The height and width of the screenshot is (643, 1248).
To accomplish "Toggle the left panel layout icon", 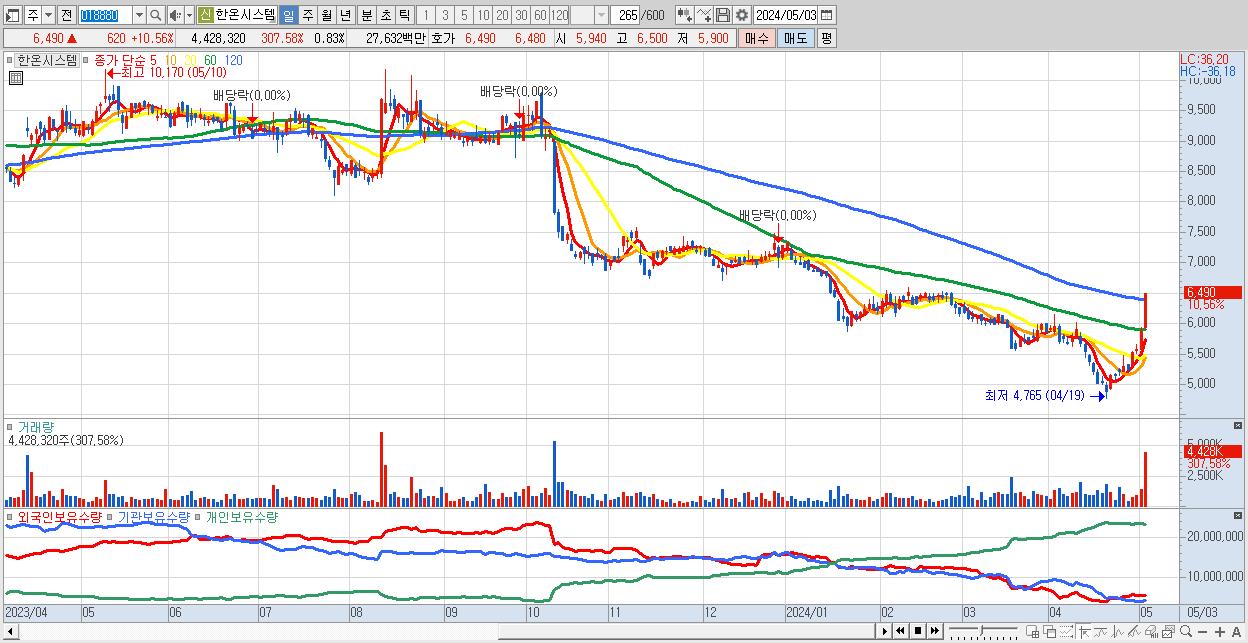I will [x=12, y=15].
